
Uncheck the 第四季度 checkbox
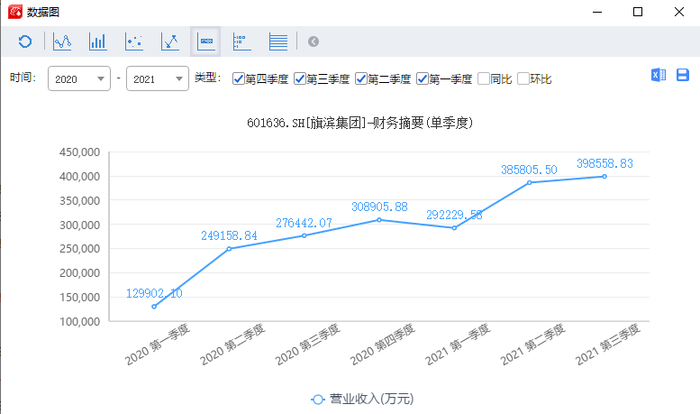(x=238, y=79)
